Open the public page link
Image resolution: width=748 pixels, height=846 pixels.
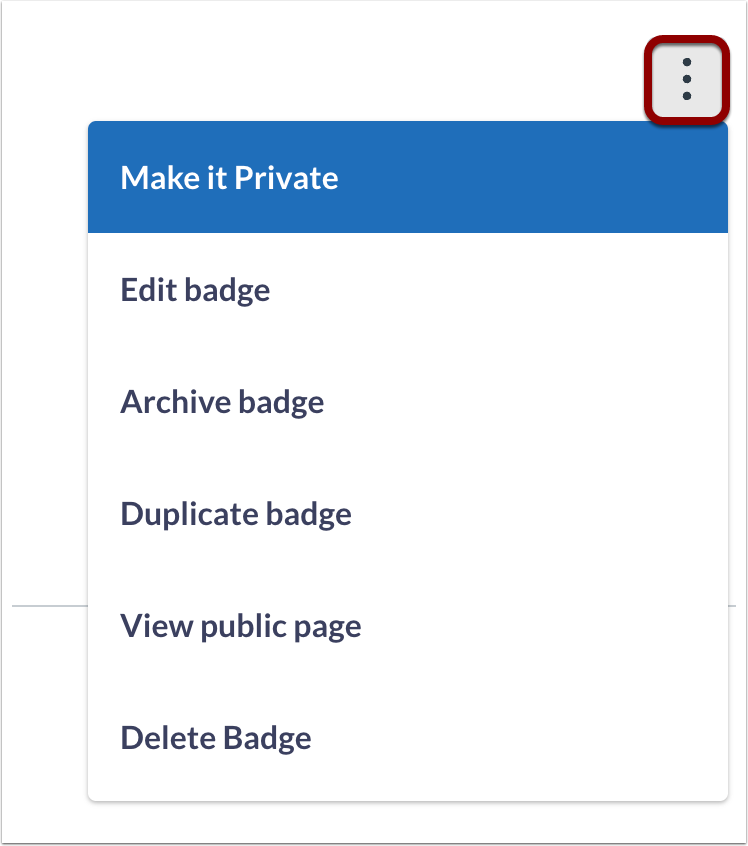click(240, 625)
